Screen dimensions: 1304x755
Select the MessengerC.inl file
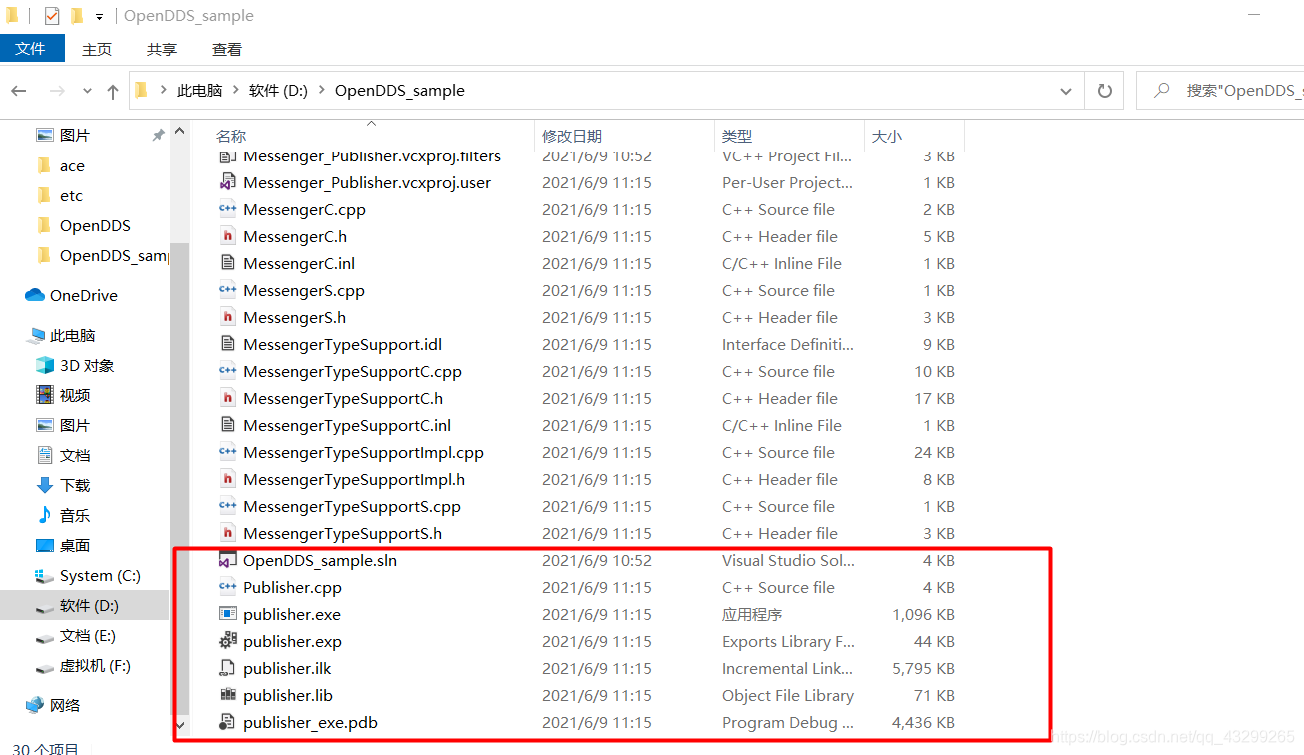299,264
